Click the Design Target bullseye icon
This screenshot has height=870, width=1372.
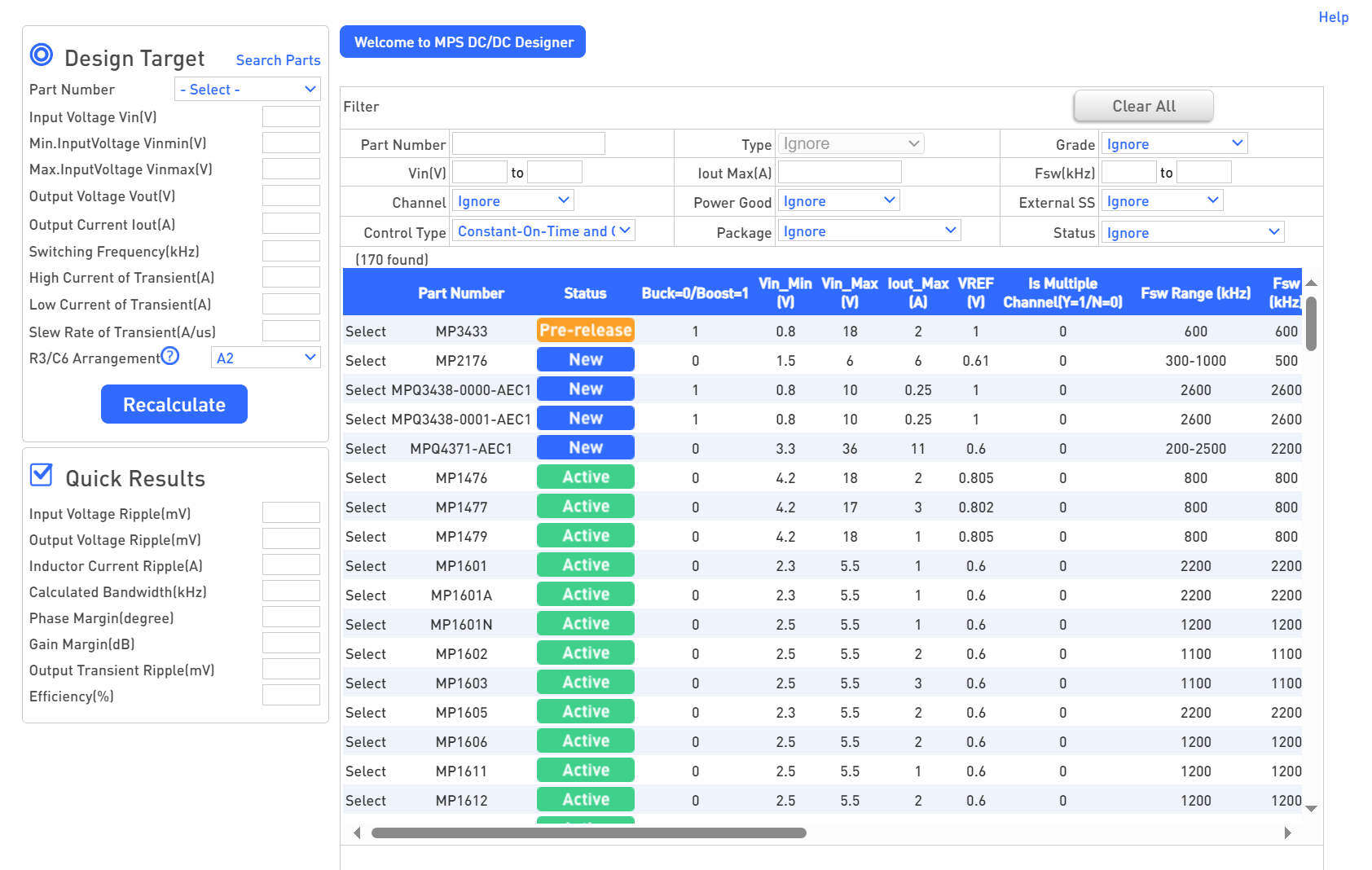coord(42,55)
